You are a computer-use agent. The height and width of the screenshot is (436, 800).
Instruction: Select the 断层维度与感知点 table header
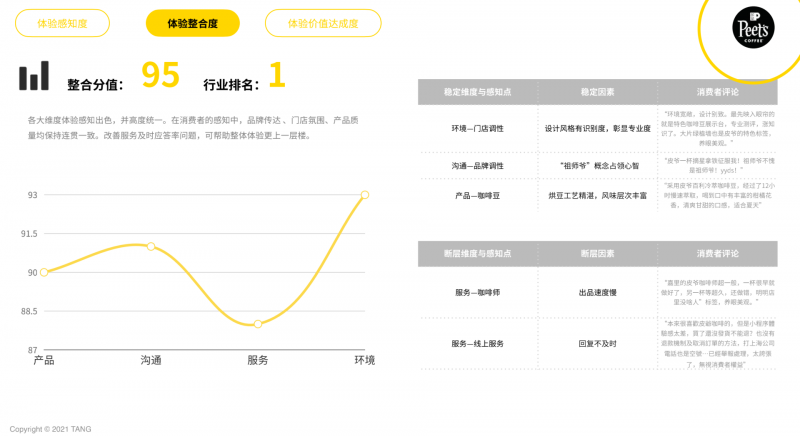tap(477, 254)
